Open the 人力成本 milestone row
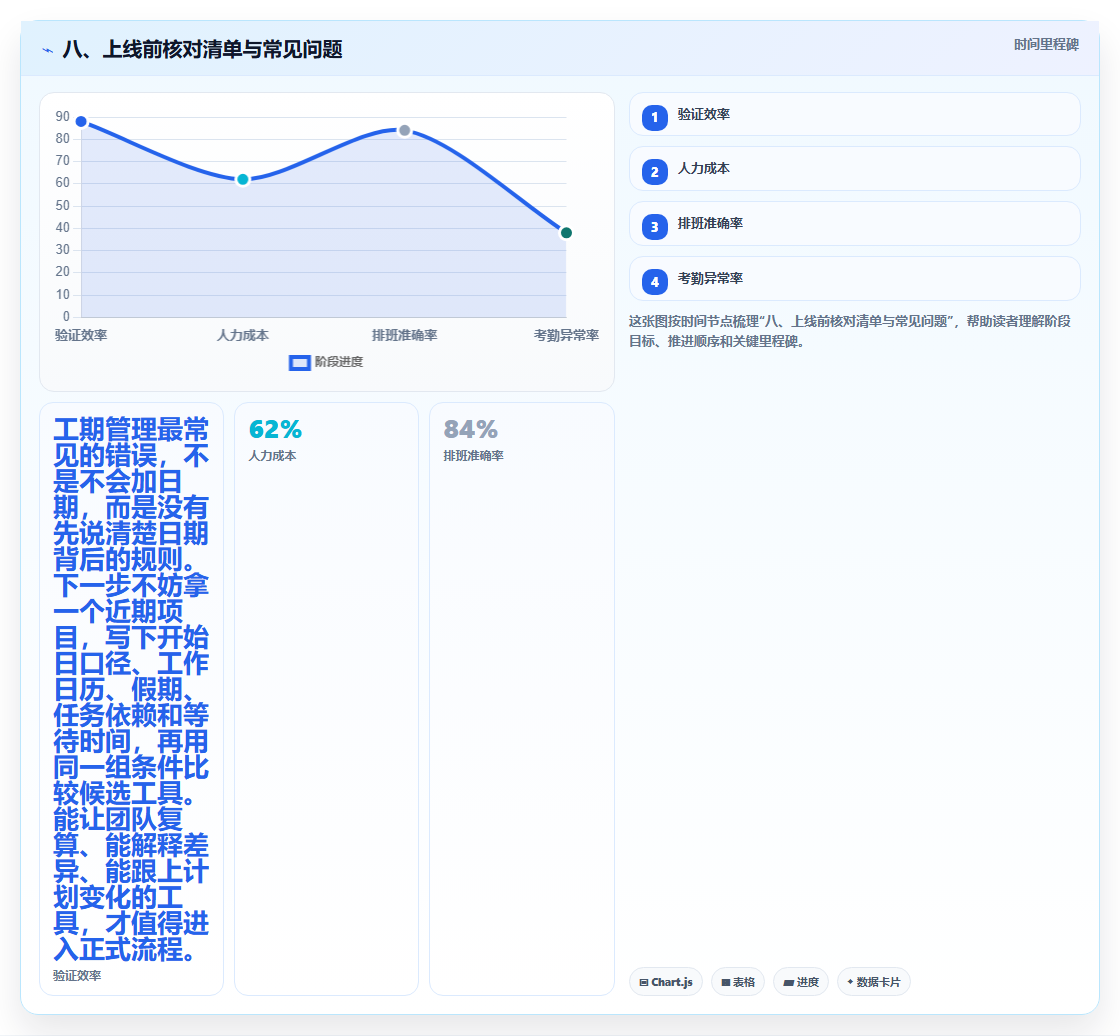Image resolution: width=1120 pixels, height=1036 pixels. [854, 169]
